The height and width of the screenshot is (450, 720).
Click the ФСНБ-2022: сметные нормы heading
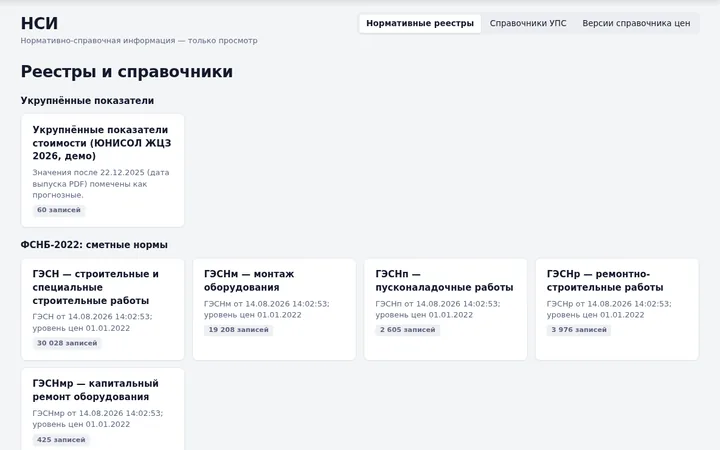pos(94,245)
